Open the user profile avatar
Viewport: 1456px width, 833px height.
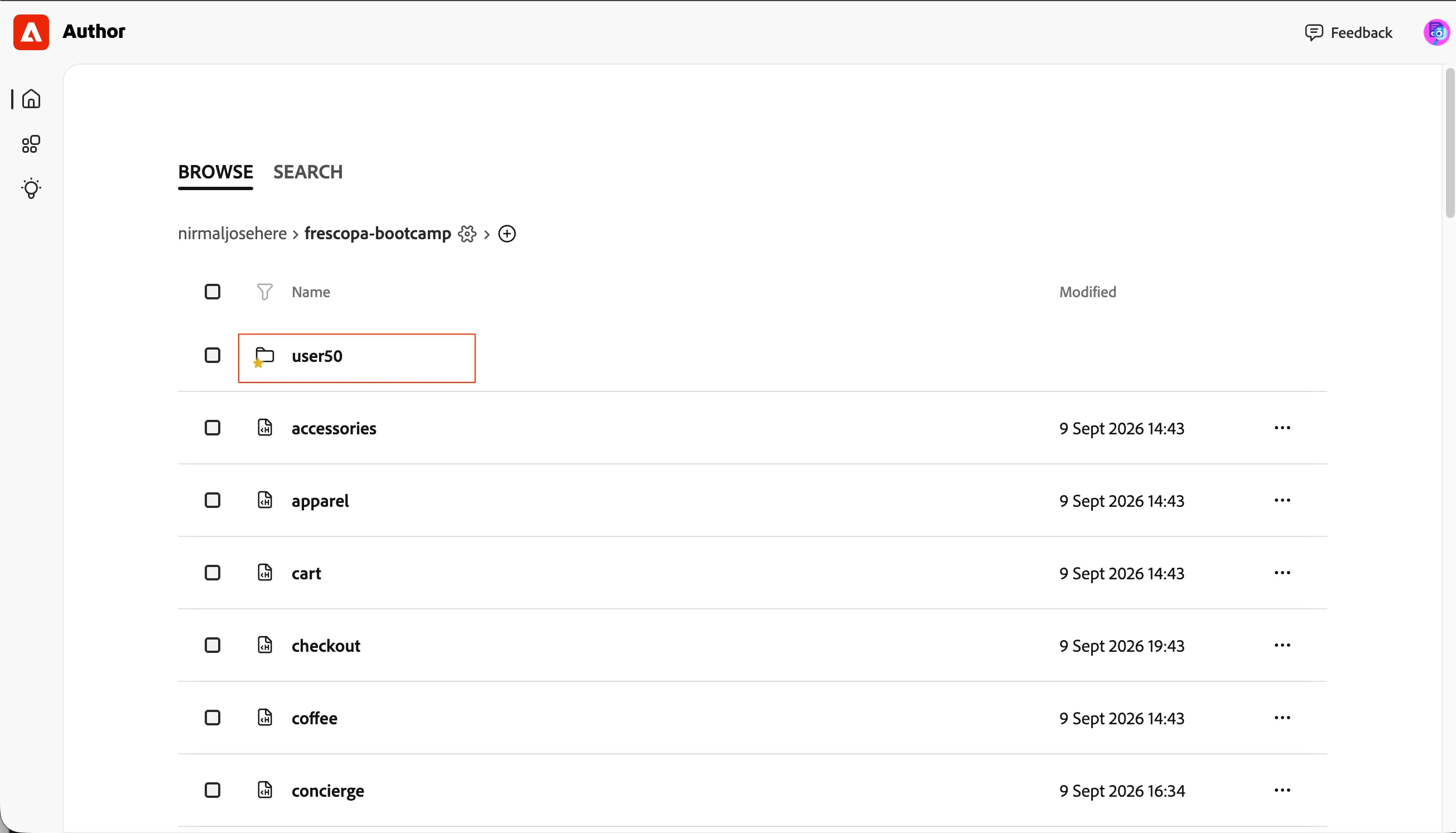pos(1436,32)
